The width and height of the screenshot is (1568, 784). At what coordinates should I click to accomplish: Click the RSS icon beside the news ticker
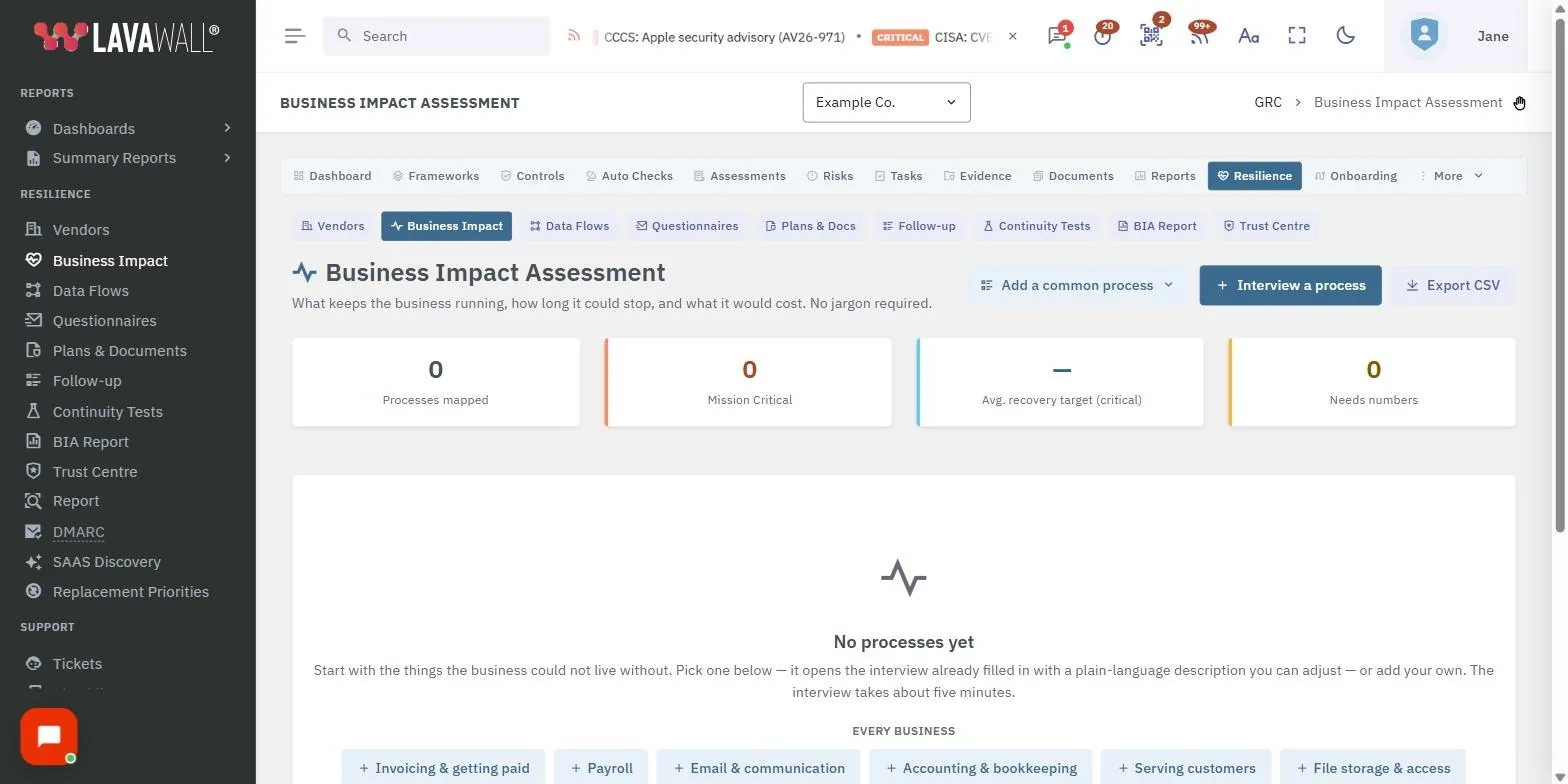point(574,36)
